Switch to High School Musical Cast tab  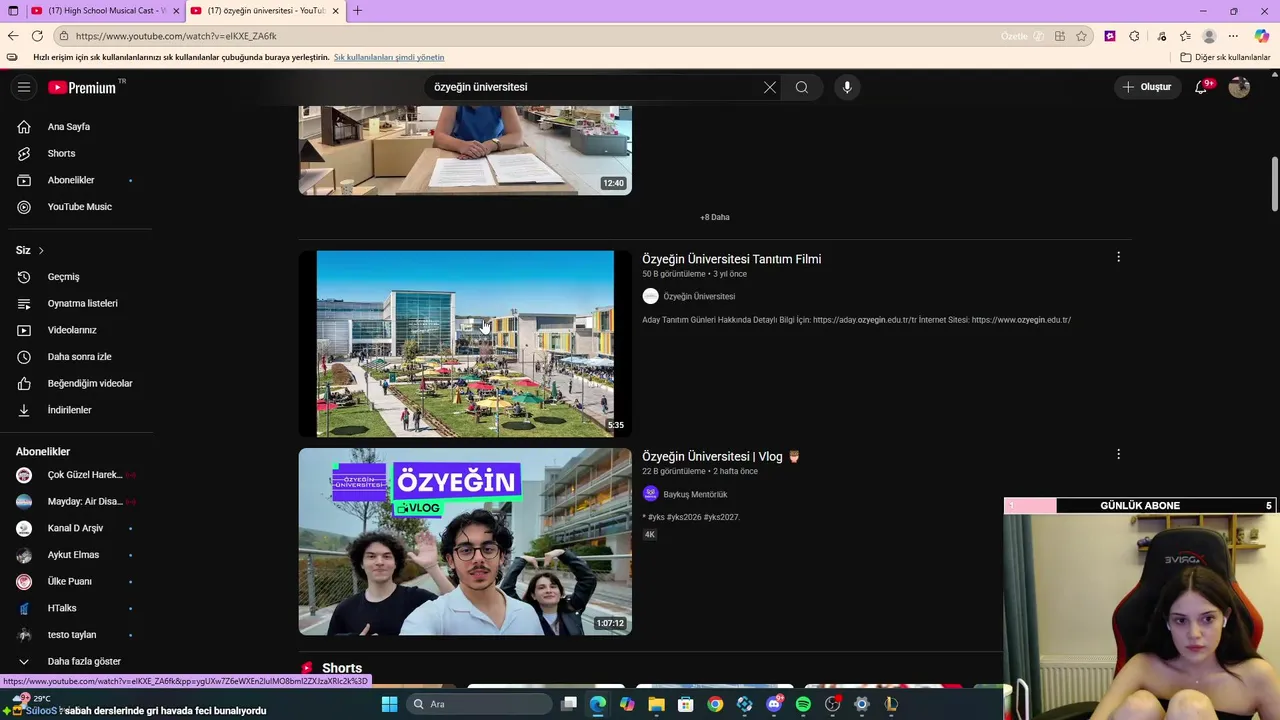tap(105, 11)
